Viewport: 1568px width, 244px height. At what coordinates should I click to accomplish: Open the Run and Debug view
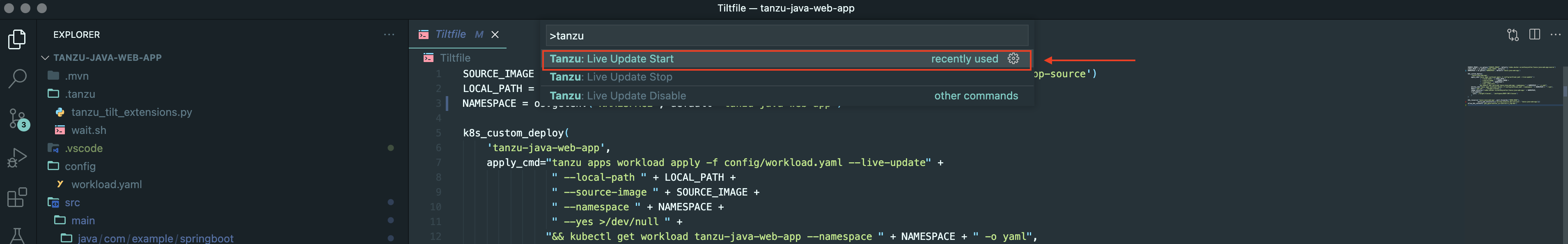coord(17,158)
